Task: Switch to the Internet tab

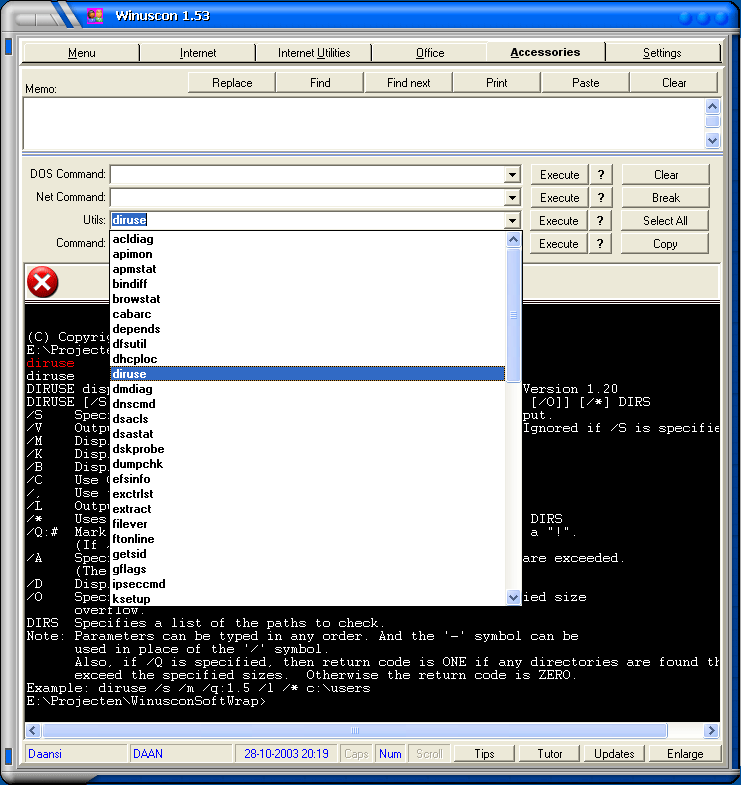Action: (198, 53)
